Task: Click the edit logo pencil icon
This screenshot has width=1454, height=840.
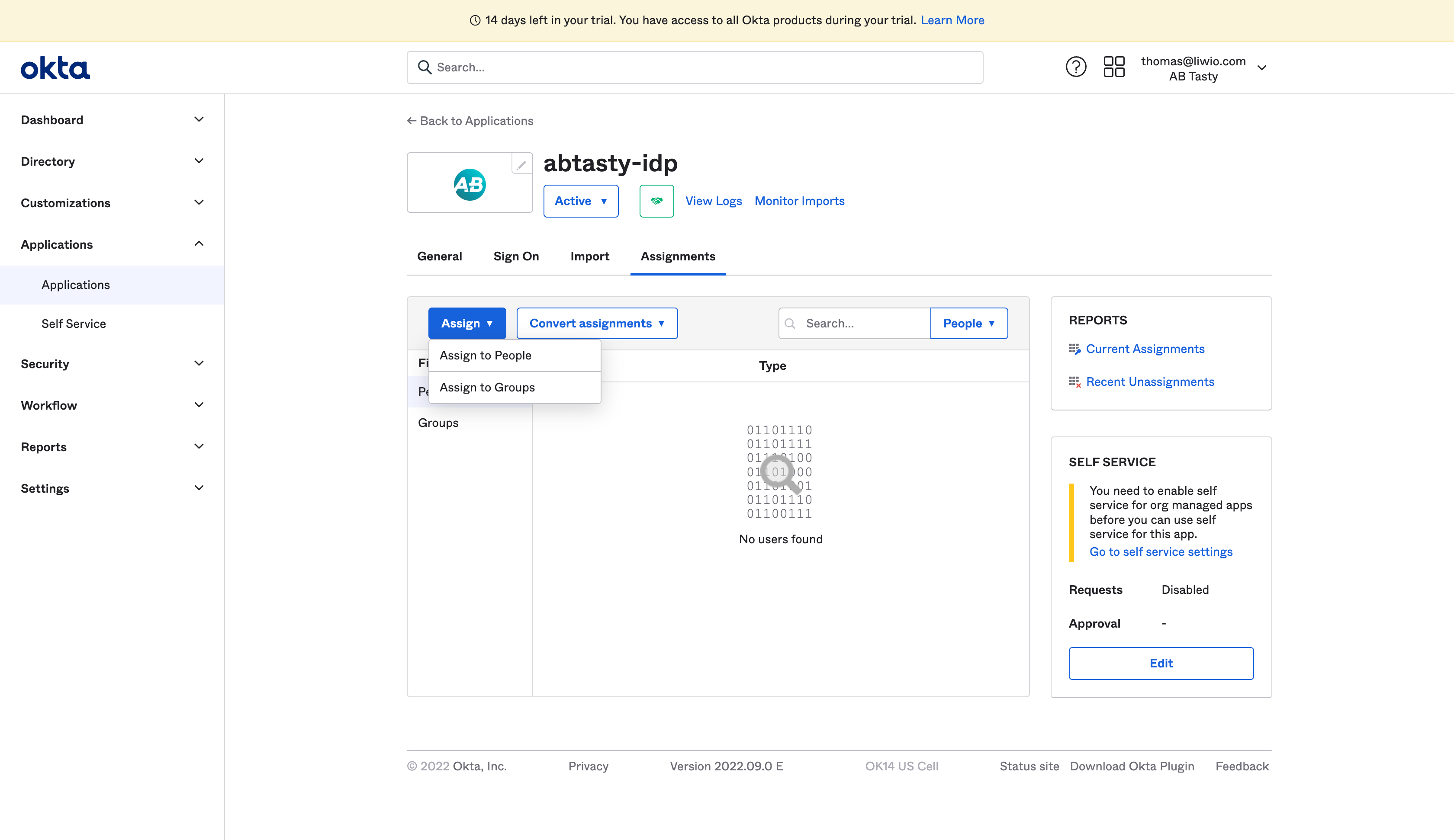Action: pyautogui.click(x=521, y=165)
